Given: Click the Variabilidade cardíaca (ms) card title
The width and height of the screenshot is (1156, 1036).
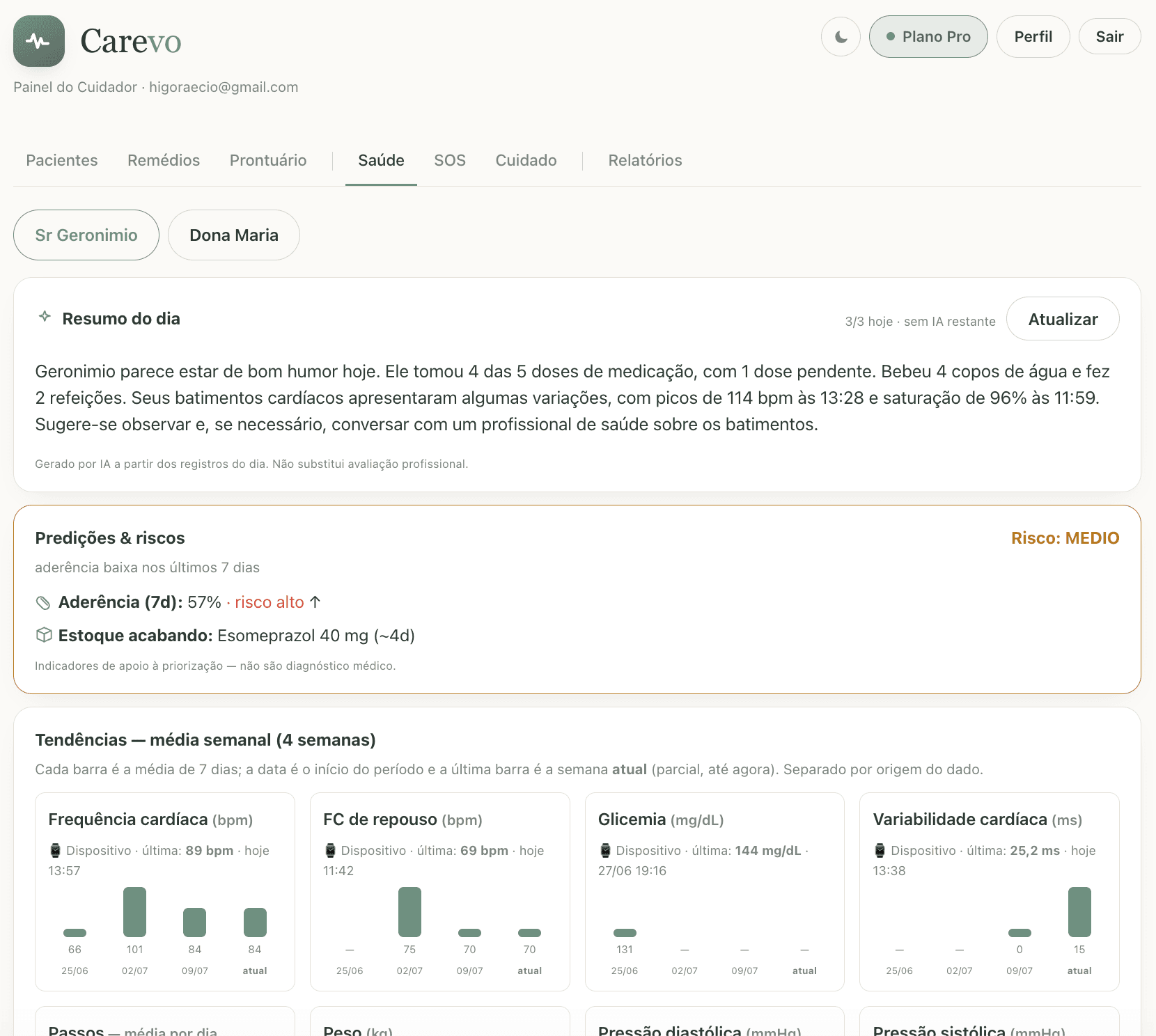Looking at the screenshot, I should pos(978,819).
